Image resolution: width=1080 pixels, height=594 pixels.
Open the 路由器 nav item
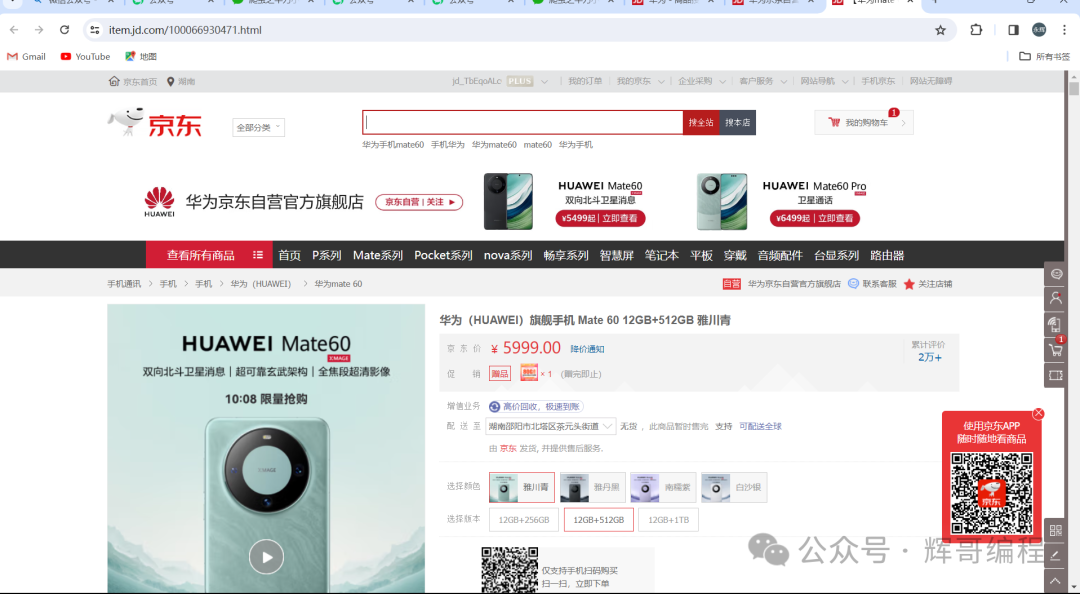tap(887, 255)
